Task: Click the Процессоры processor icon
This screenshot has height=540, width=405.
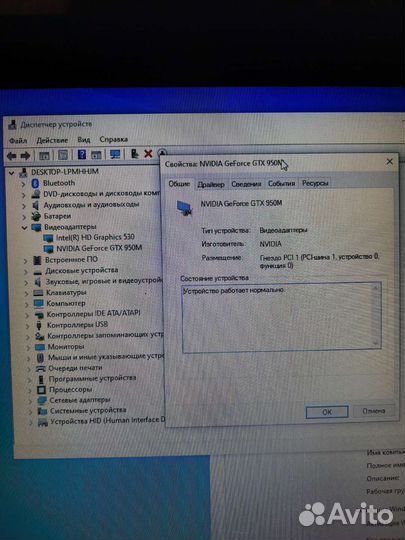Action: 41,390
